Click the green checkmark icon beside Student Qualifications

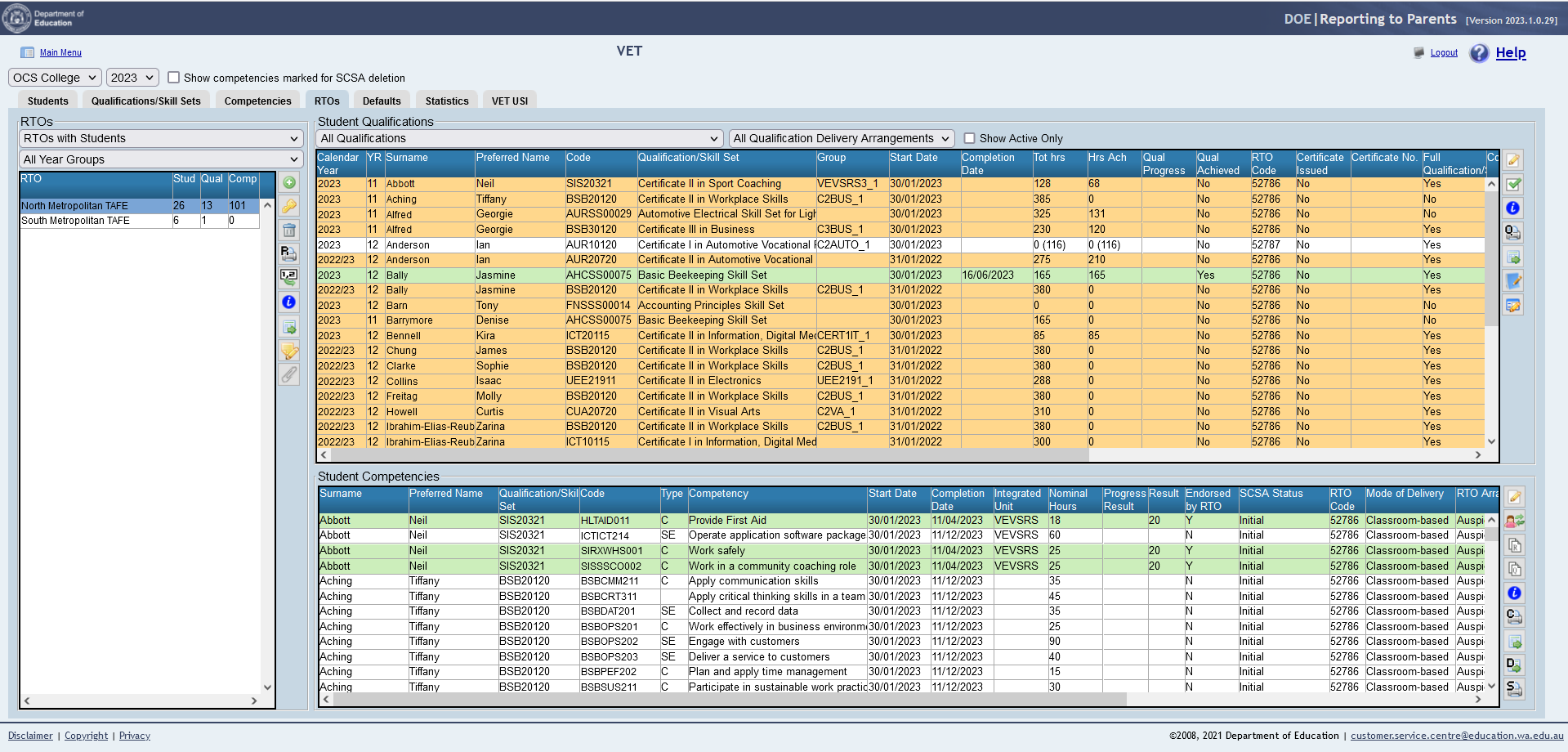pyautogui.click(x=1513, y=185)
